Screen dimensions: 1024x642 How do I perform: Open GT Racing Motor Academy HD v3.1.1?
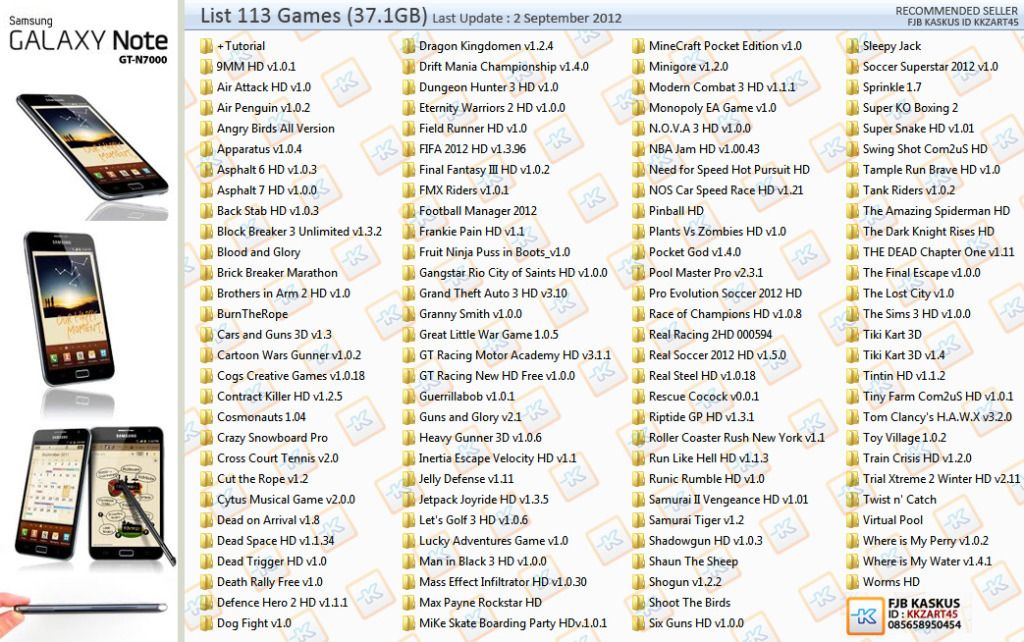click(x=515, y=355)
